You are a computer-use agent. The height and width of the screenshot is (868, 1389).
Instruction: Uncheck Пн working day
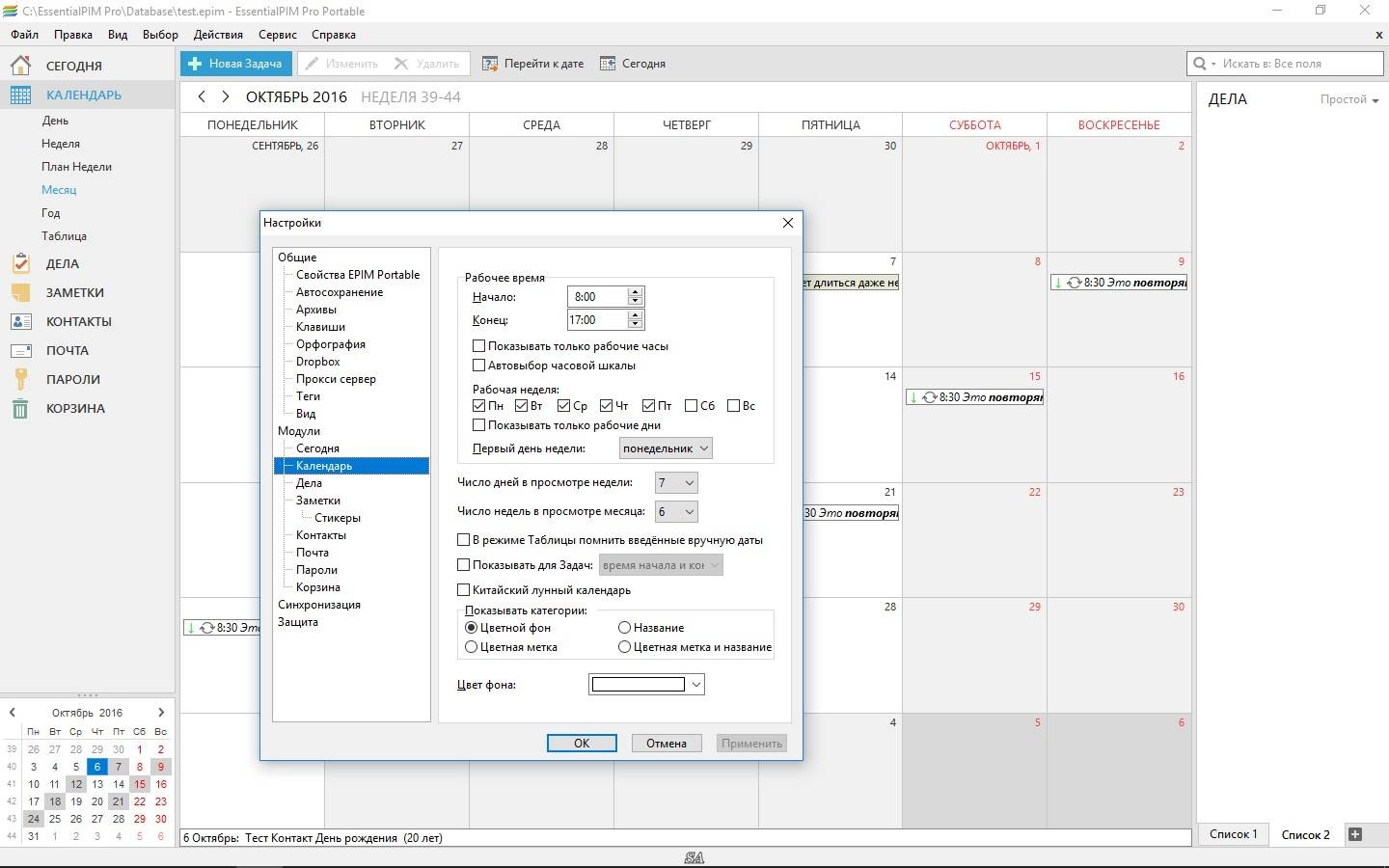point(478,406)
